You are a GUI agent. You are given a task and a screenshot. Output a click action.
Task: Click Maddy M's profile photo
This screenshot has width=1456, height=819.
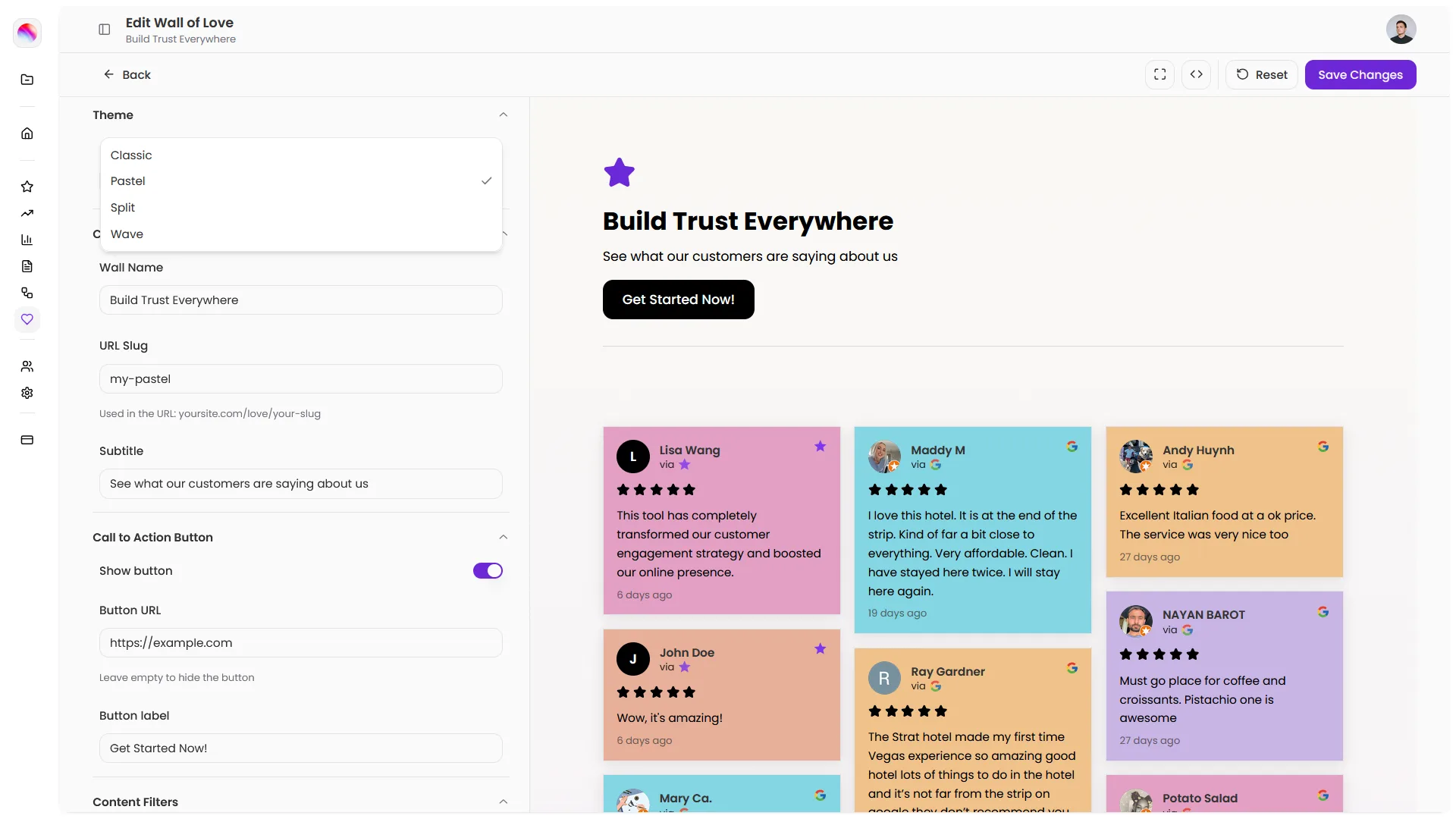coord(884,457)
